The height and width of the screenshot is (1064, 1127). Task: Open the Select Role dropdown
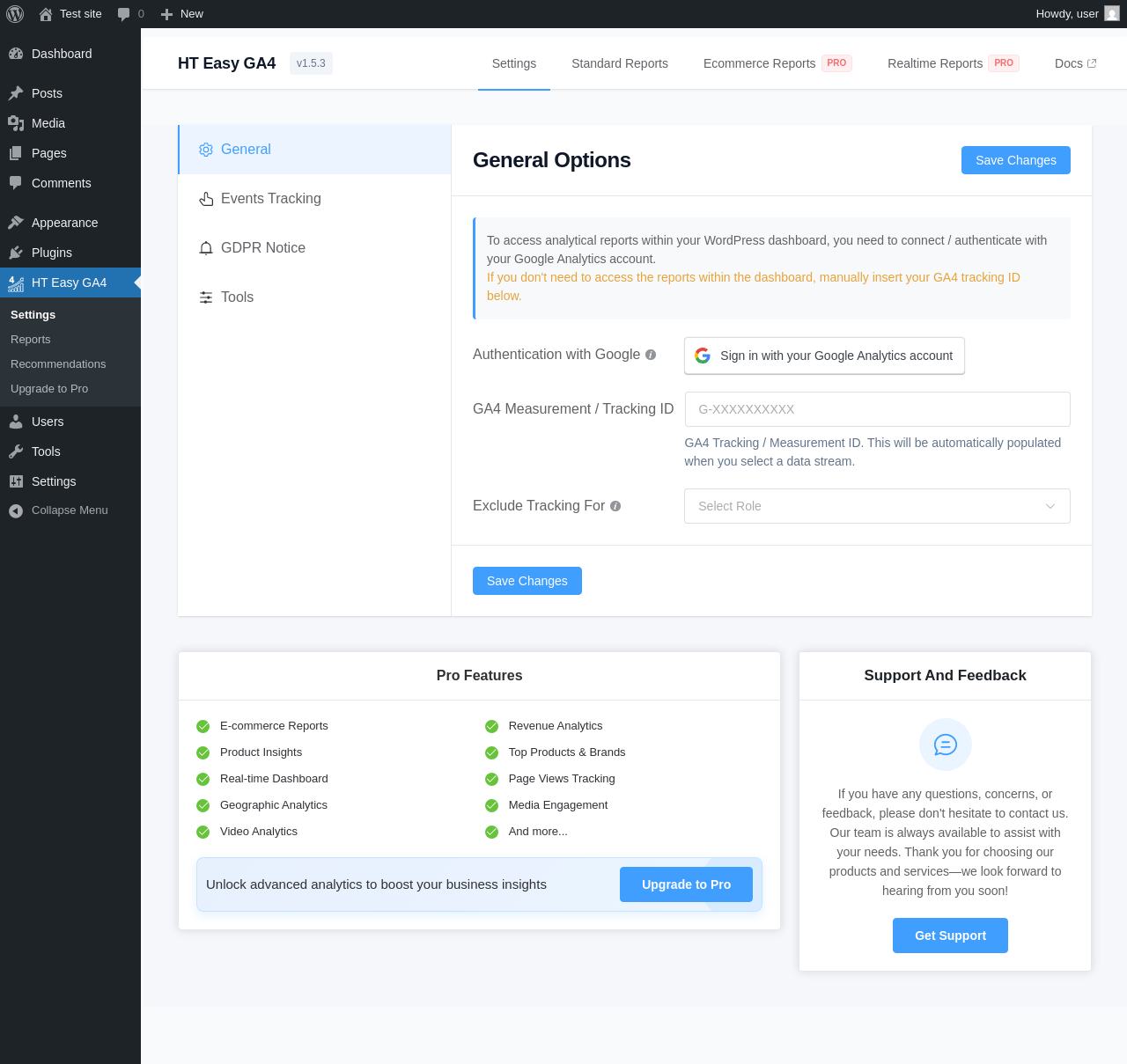point(877,506)
